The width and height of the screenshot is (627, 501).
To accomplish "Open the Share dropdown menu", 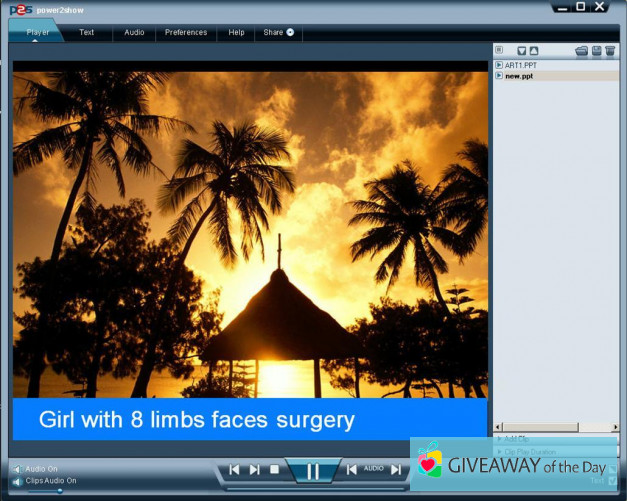I will (279, 32).
